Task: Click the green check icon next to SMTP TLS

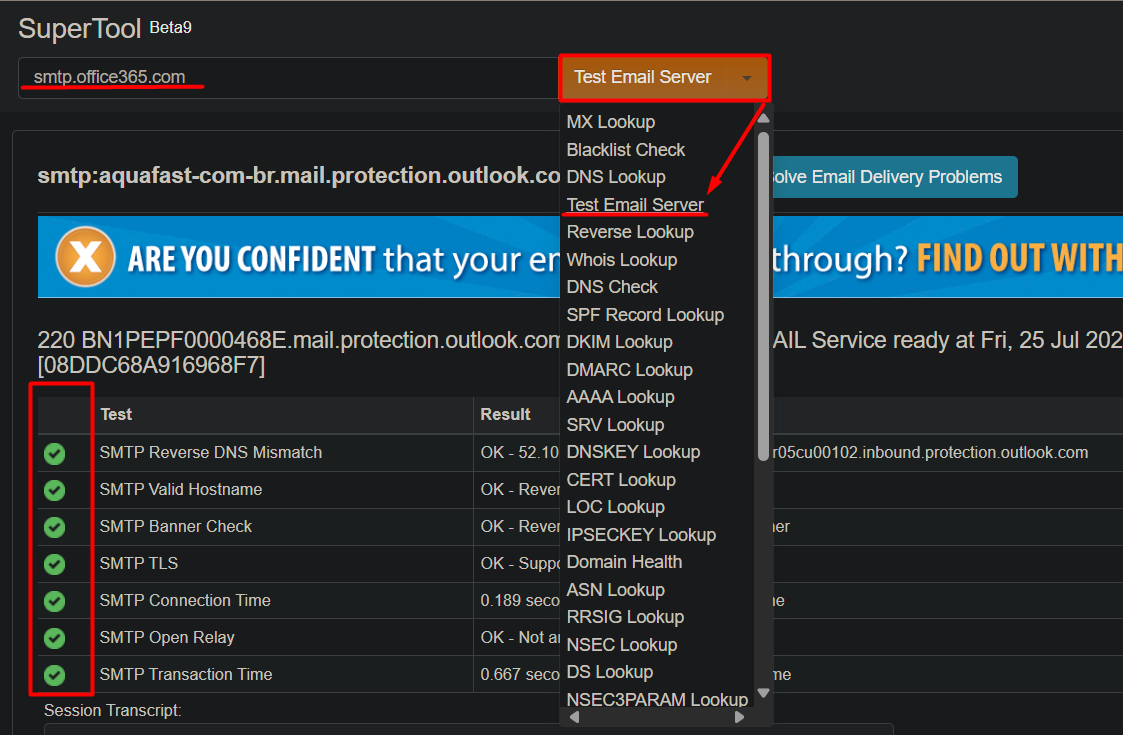Action: pyautogui.click(x=54, y=564)
